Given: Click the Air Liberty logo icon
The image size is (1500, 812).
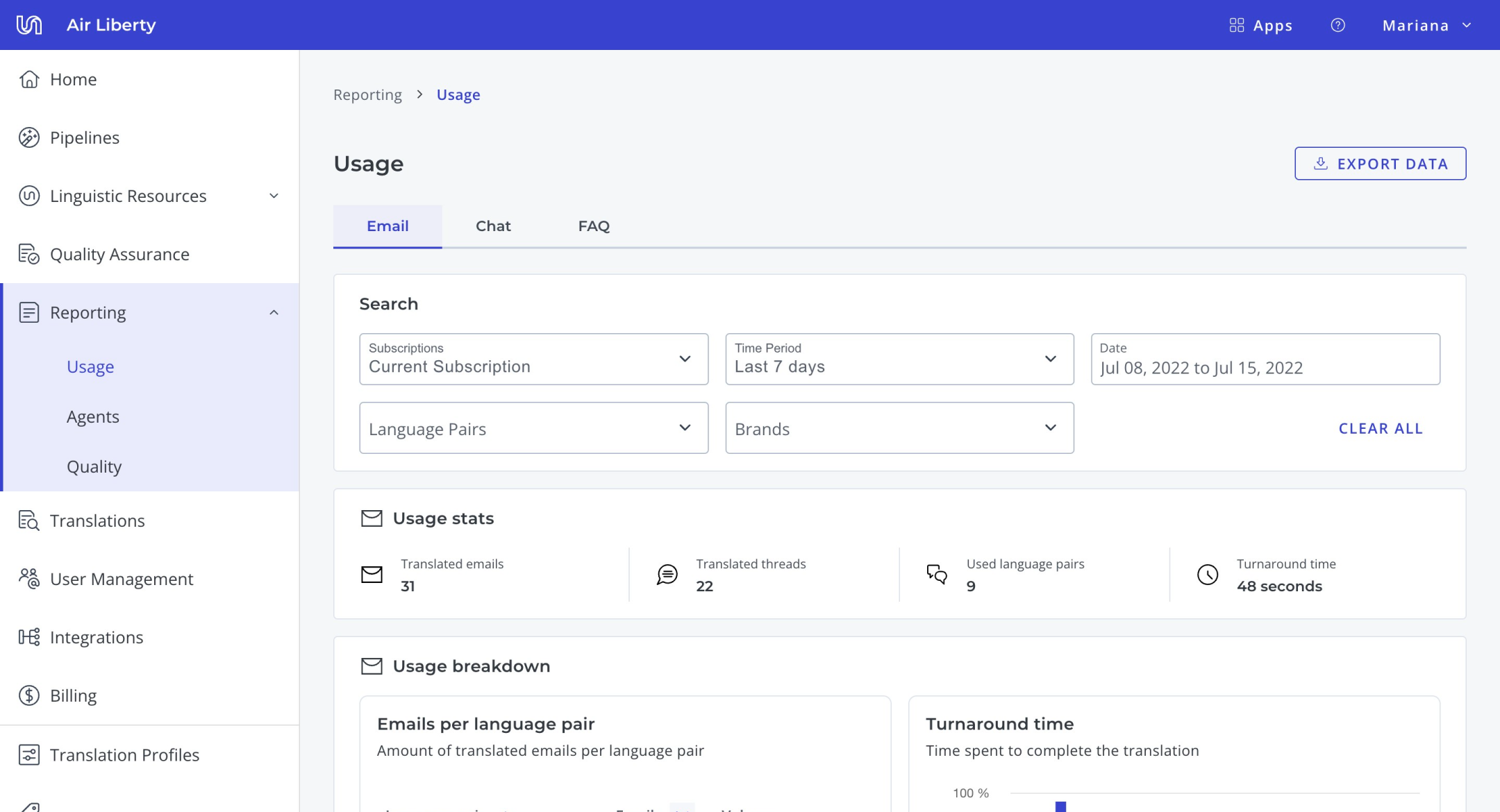Looking at the screenshot, I should [x=29, y=25].
